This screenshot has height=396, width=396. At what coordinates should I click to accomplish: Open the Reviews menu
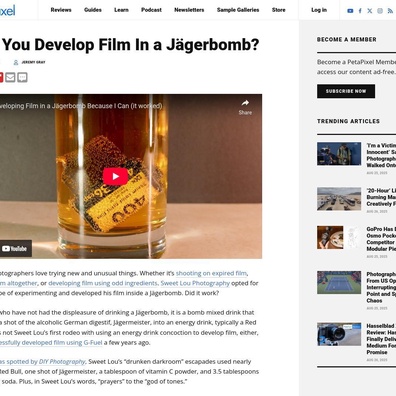[x=61, y=10]
